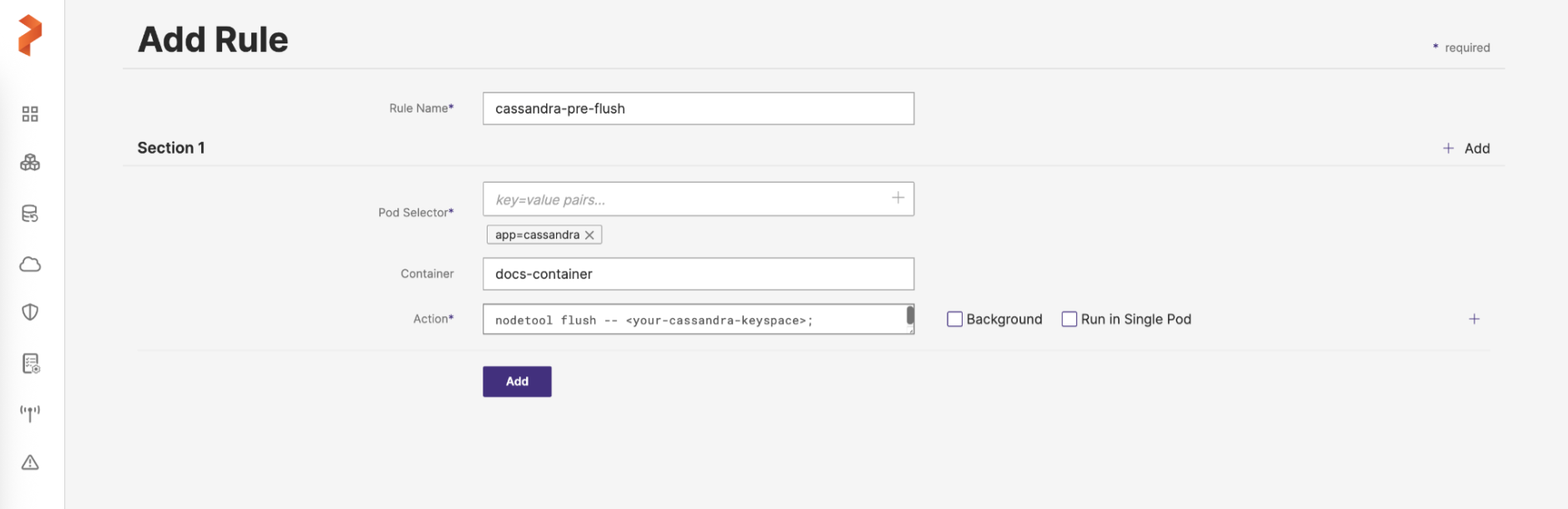1568x509 pixels.
Task: Remove the app=cassandra selector tag
Action: point(589,235)
